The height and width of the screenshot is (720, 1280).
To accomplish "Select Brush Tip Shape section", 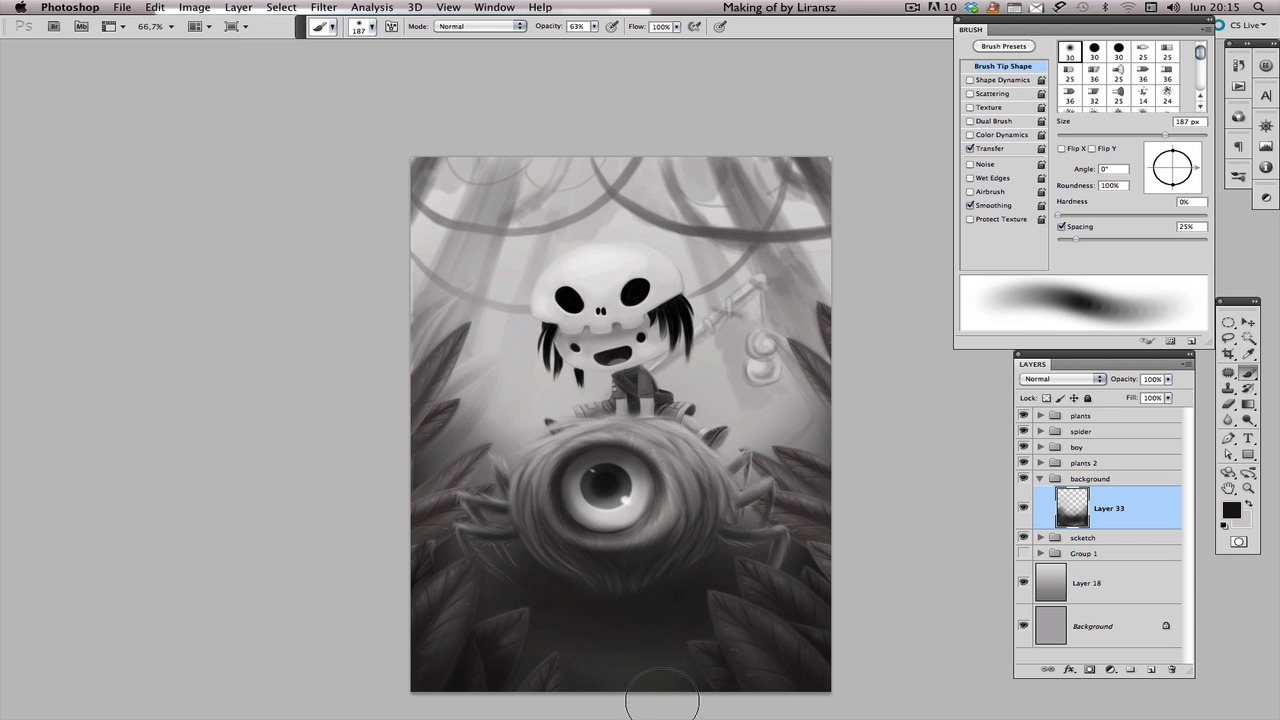I will tap(1003, 66).
